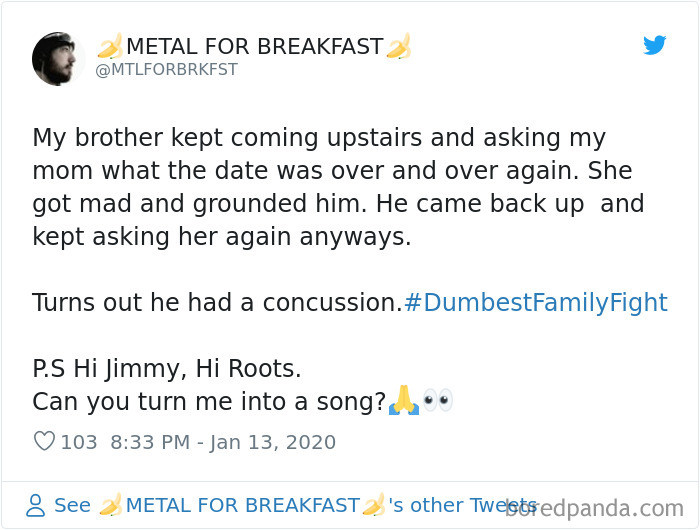Click the eyes emoji ending the tweet
Viewport: 700px width, 530px height.
(x=437, y=401)
